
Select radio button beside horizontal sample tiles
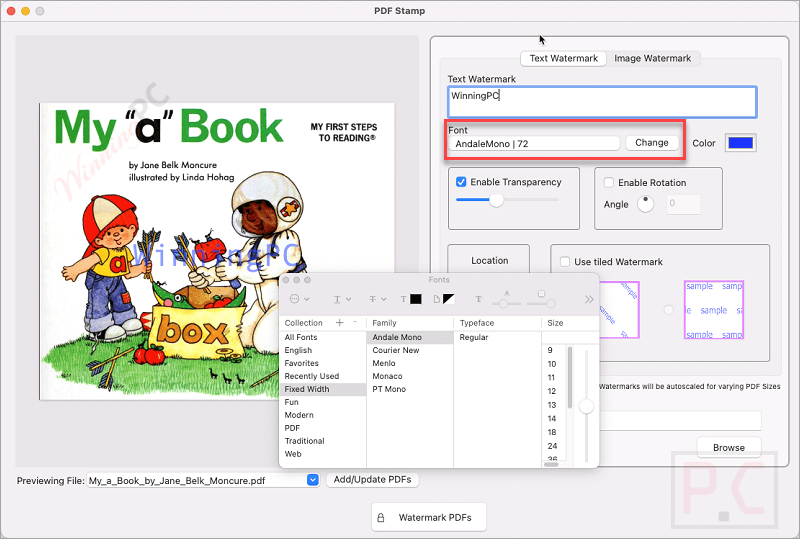coord(668,310)
